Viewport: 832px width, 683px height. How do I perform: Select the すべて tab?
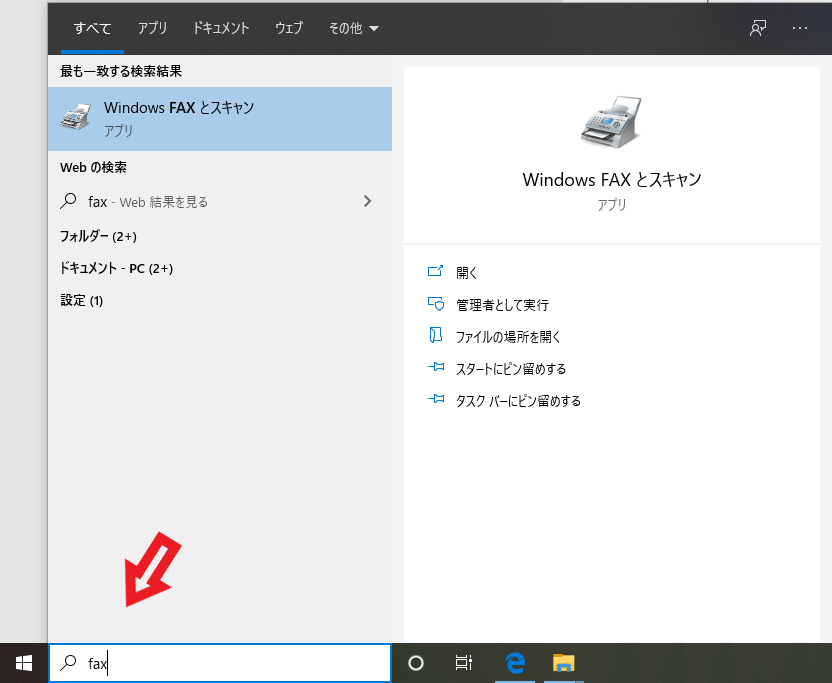pyautogui.click(x=92, y=28)
